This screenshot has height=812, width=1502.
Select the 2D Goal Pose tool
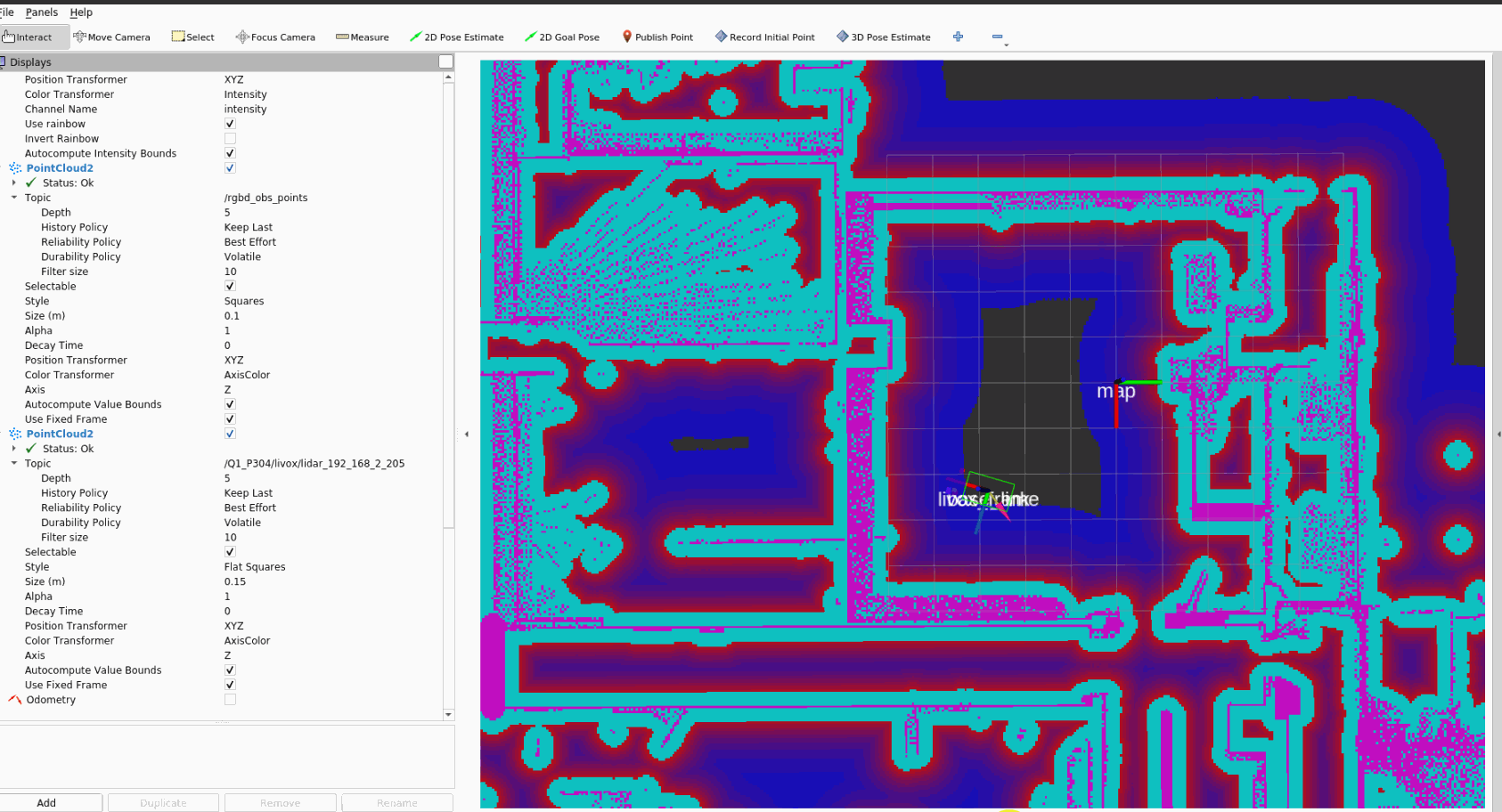click(x=561, y=37)
